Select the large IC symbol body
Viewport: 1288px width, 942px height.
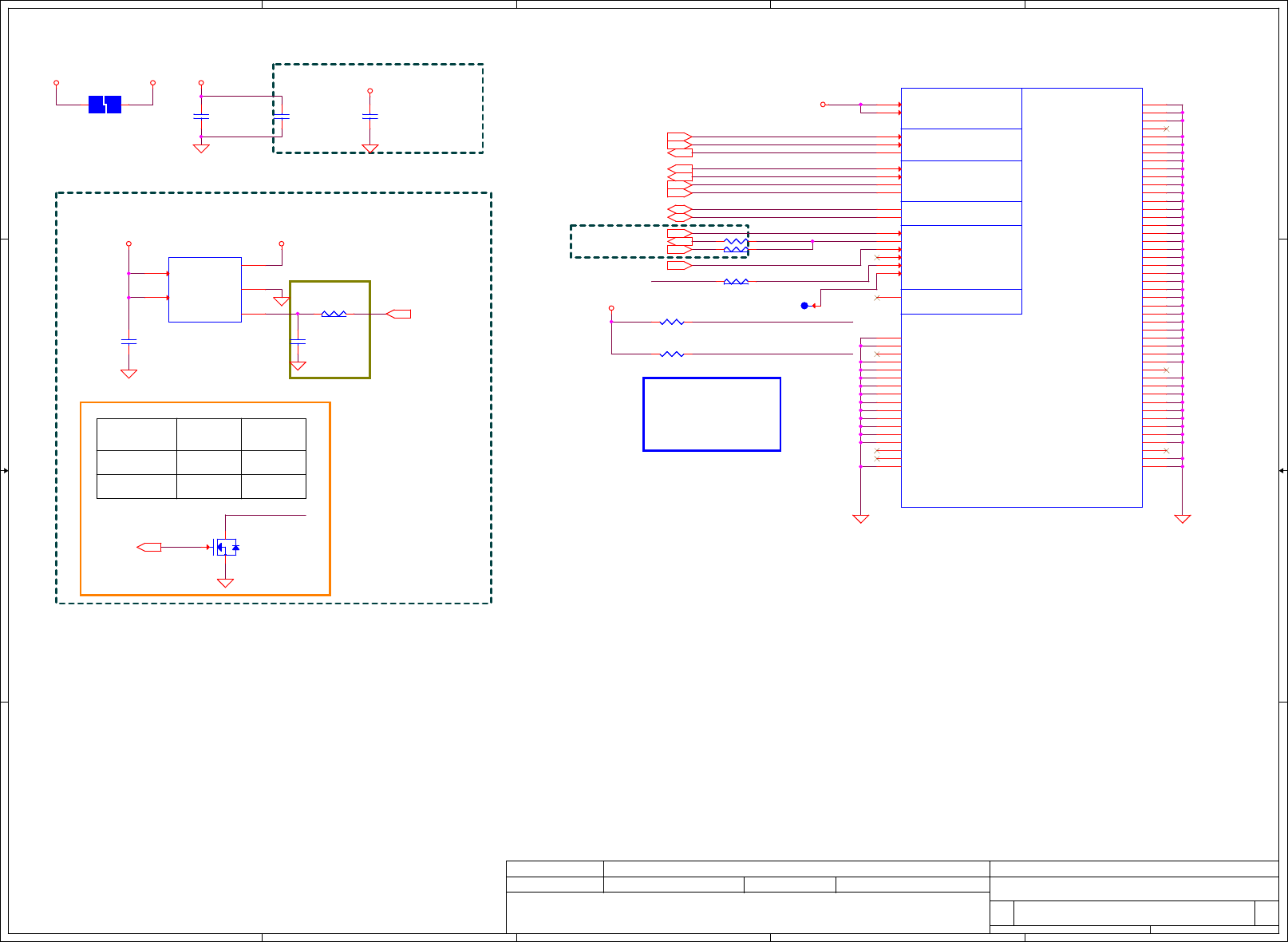point(1021,298)
